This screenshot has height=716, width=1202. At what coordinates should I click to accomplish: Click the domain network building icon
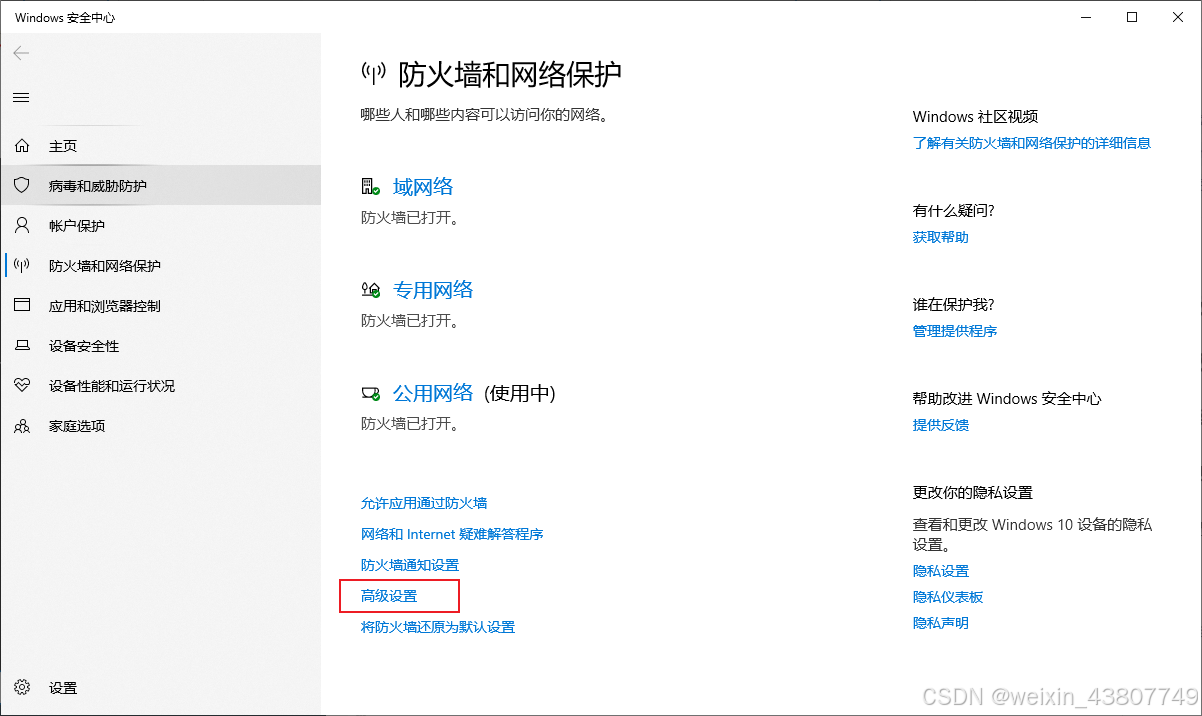(371, 187)
